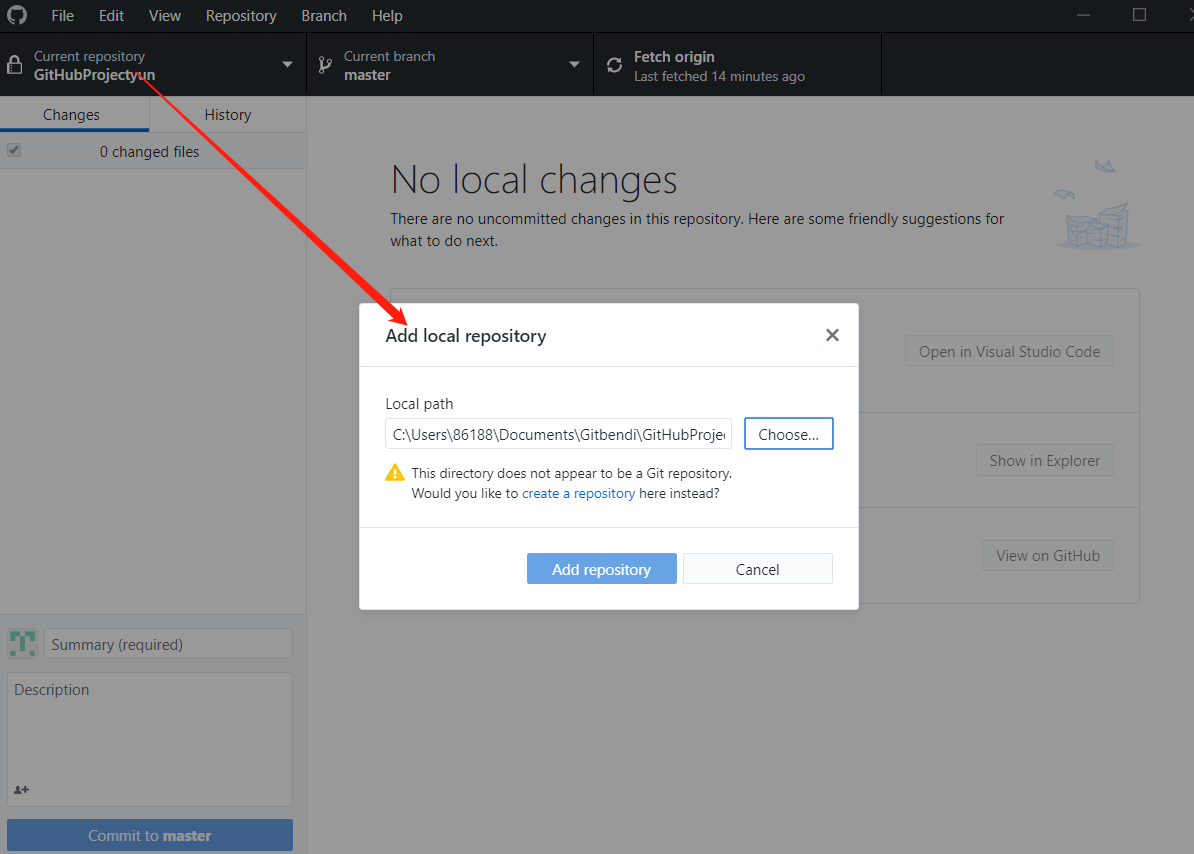
Task: Click Fetch origin button
Action: coord(737,65)
